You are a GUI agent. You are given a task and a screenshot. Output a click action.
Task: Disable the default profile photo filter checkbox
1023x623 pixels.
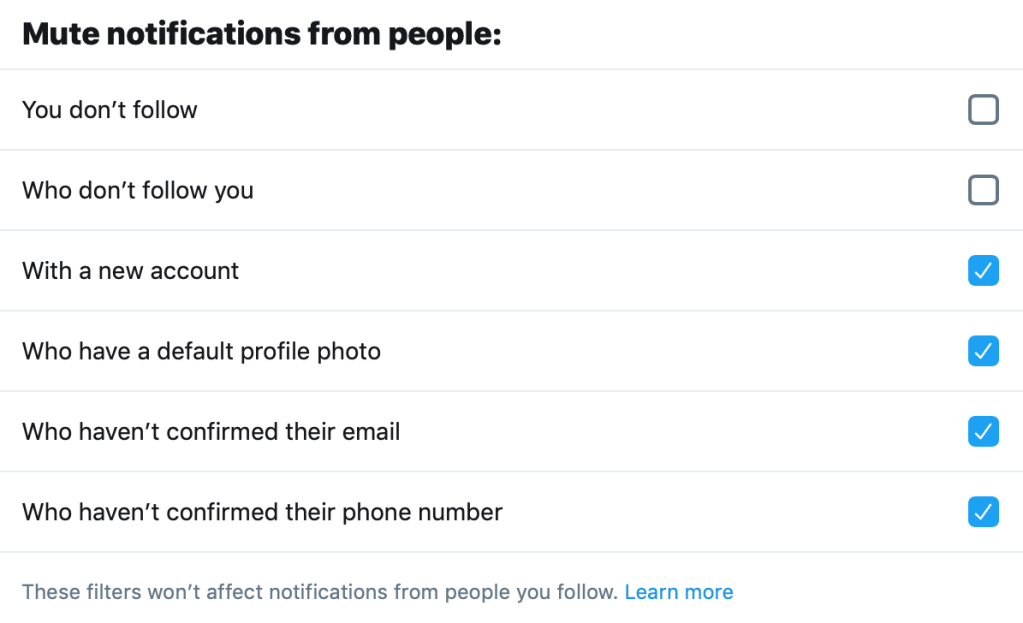[983, 351]
